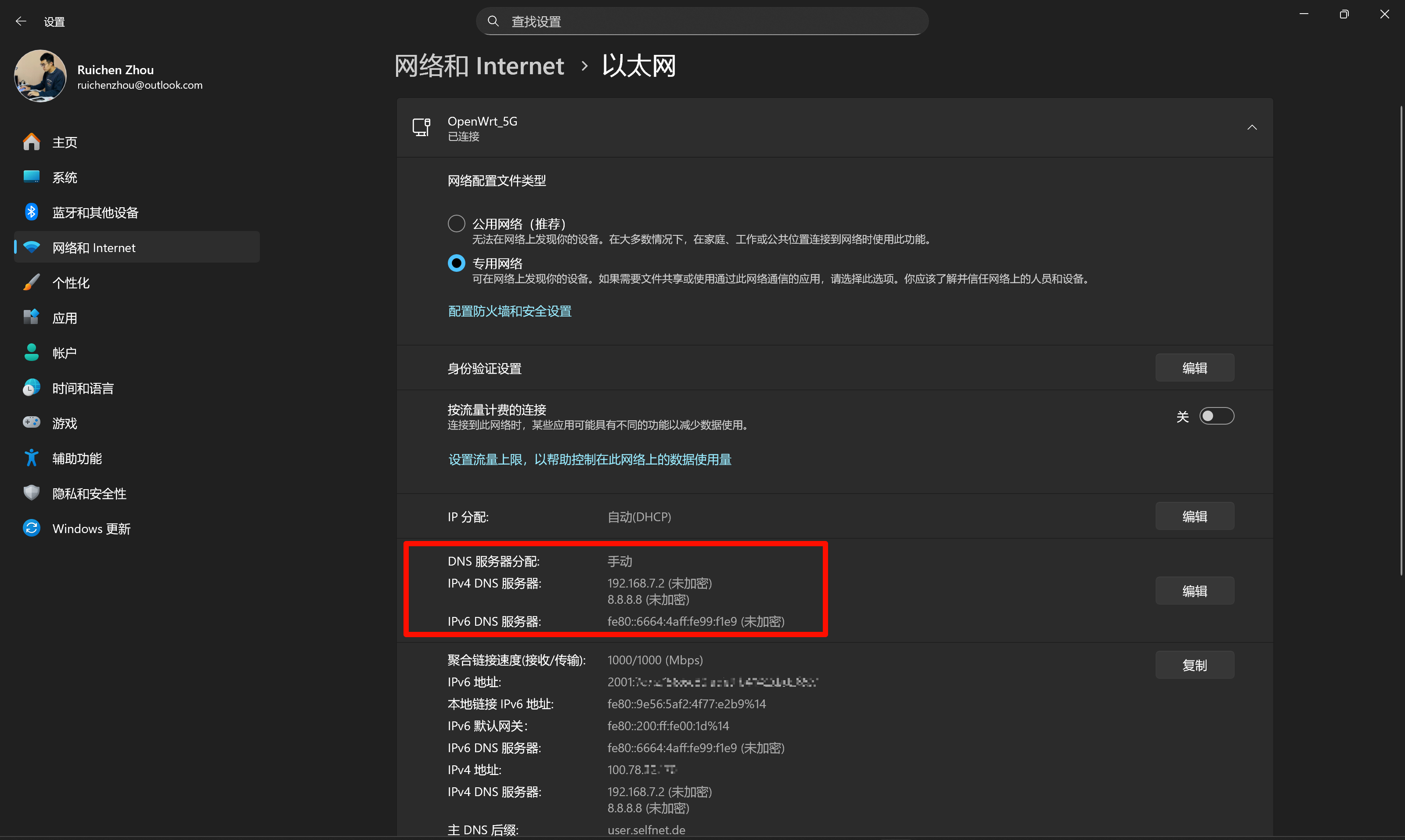
Task: Open 辅助功能 settings
Action: click(76, 458)
